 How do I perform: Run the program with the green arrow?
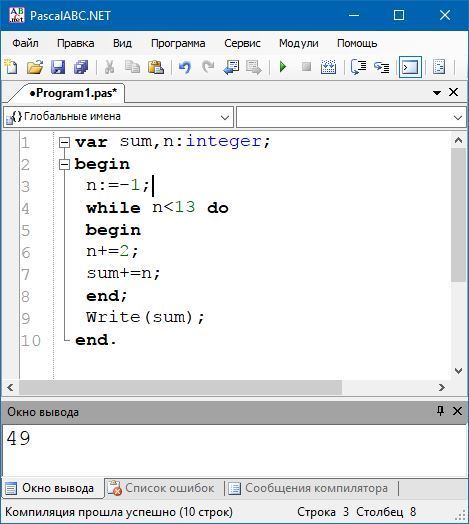click(283, 67)
